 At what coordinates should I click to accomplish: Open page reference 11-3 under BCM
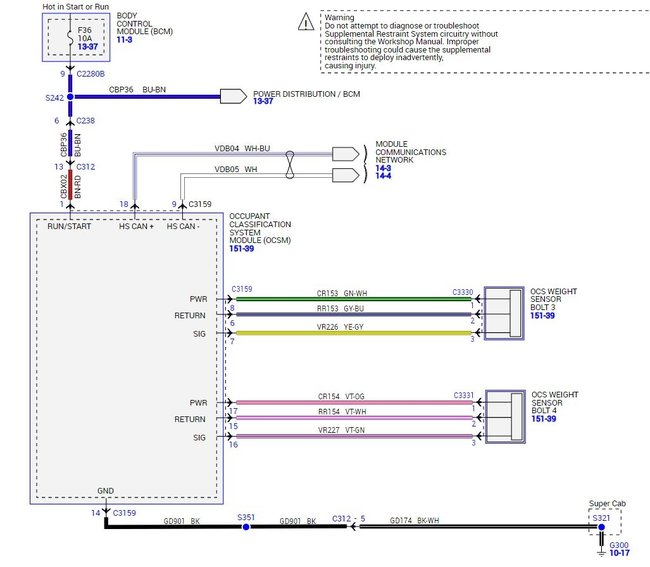coord(124,40)
